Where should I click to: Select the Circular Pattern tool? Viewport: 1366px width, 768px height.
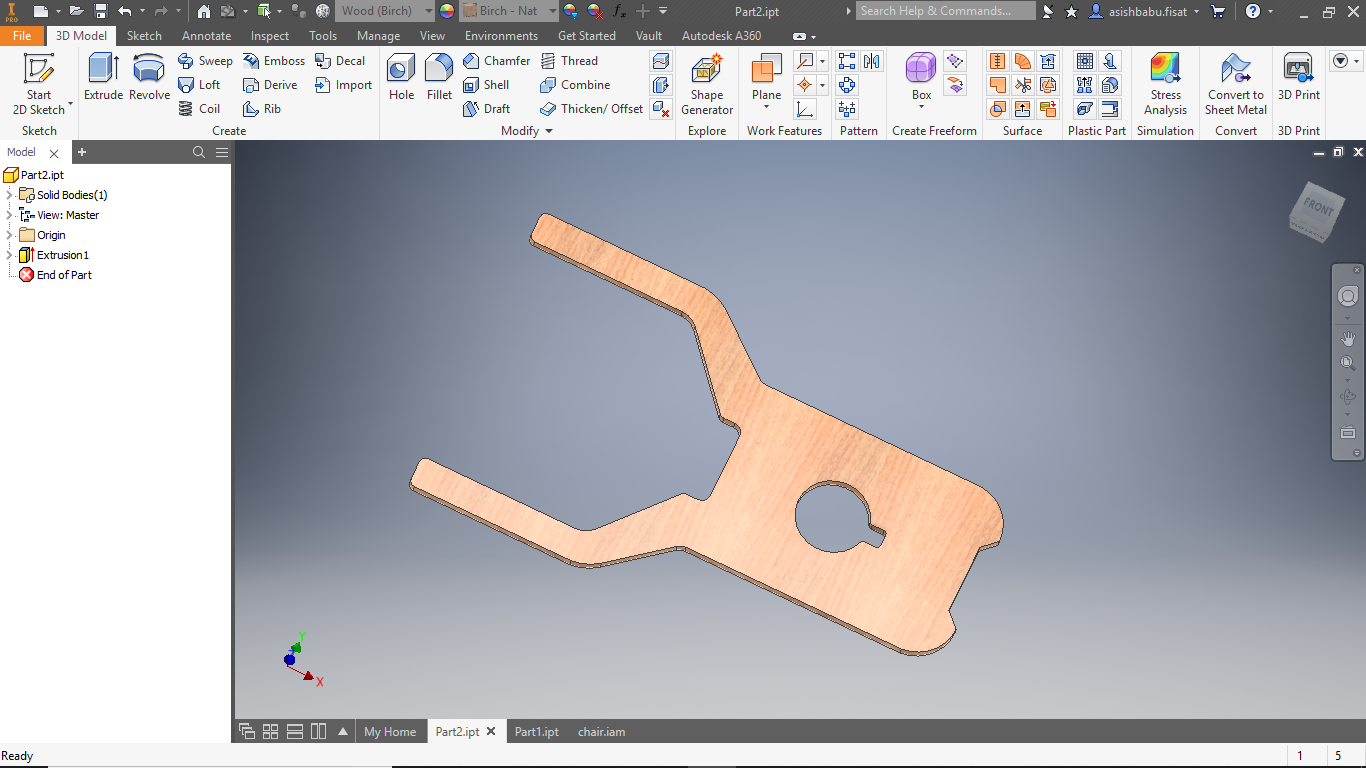coord(847,85)
